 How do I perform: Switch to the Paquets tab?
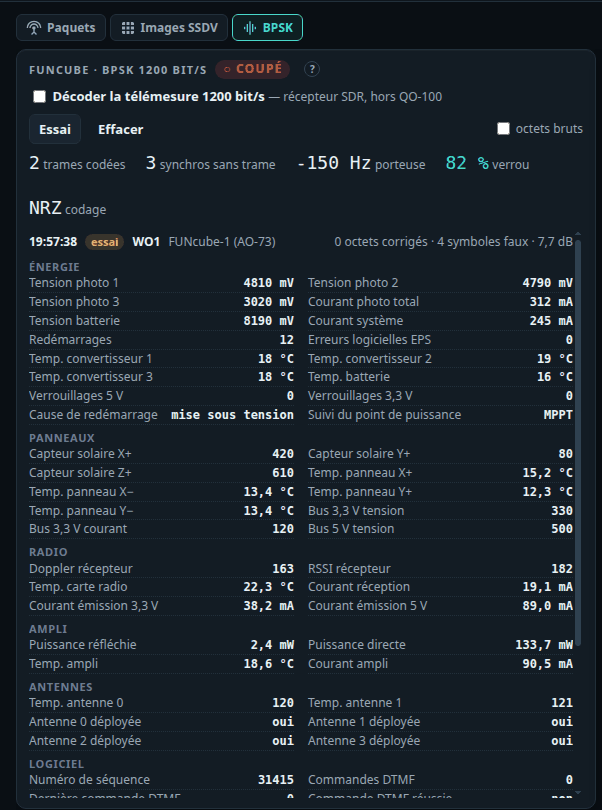pos(61,28)
